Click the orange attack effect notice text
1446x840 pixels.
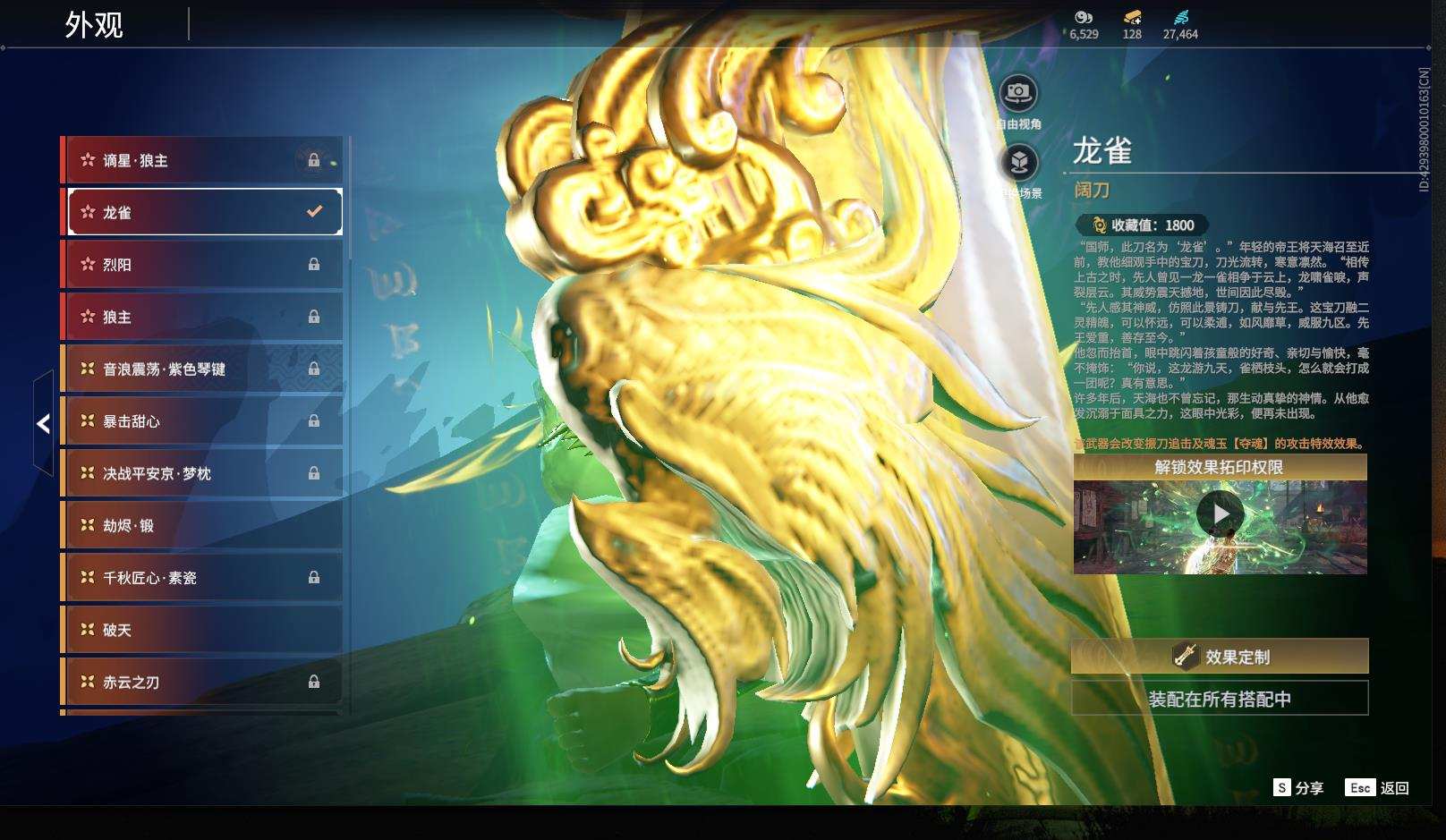(x=1220, y=444)
